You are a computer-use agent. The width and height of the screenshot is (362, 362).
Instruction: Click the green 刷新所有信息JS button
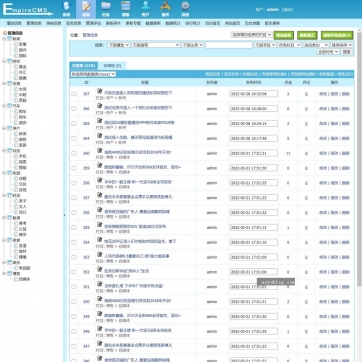coord(337,35)
